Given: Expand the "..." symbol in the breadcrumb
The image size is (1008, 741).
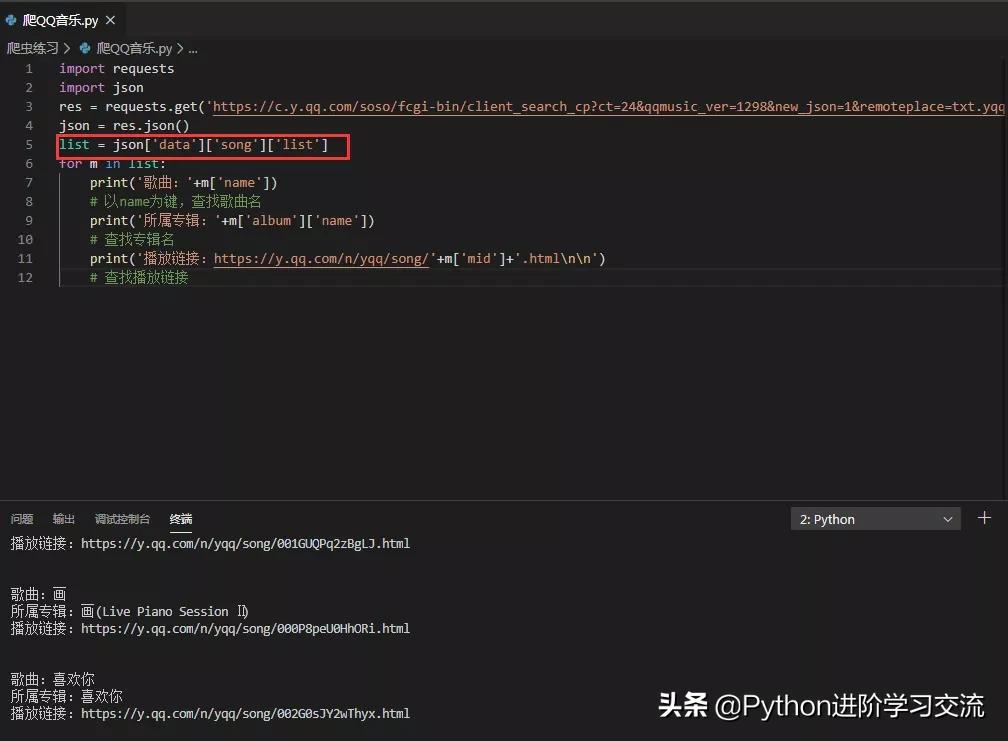Looking at the screenshot, I should (193, 47).
